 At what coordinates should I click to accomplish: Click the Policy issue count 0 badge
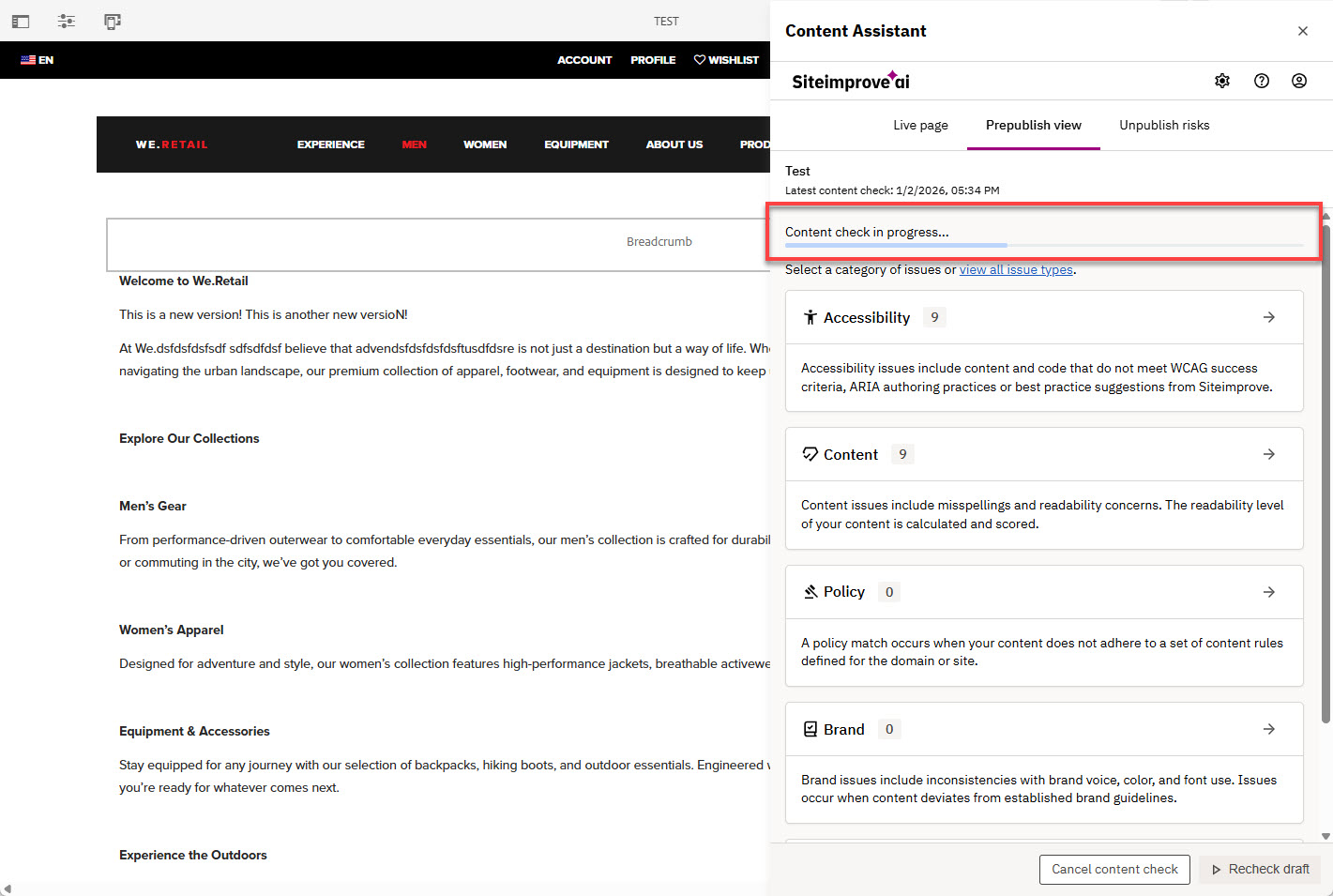pyautogui.click(x=889, y=592)
